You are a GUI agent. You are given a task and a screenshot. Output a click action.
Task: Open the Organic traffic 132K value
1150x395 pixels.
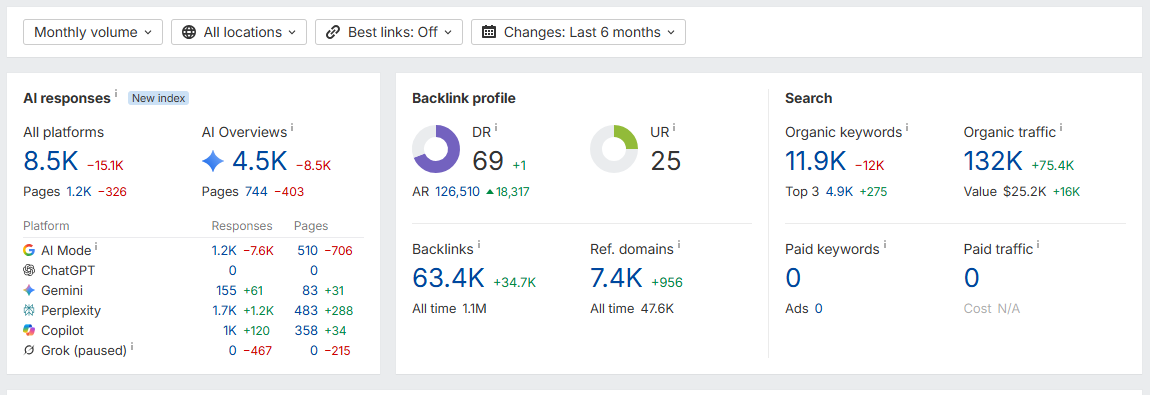993,161
